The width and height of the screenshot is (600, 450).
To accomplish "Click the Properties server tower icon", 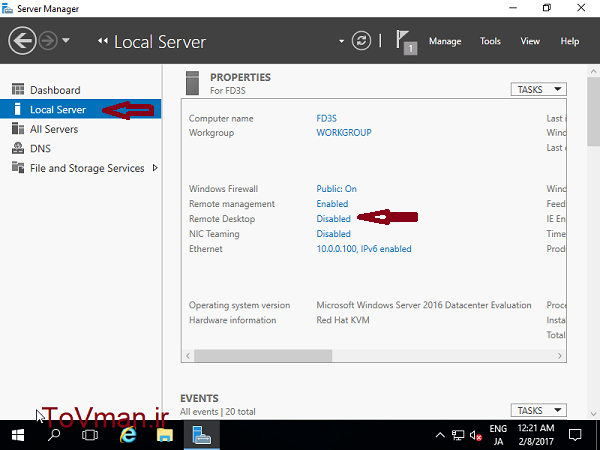I will (192, 83).
